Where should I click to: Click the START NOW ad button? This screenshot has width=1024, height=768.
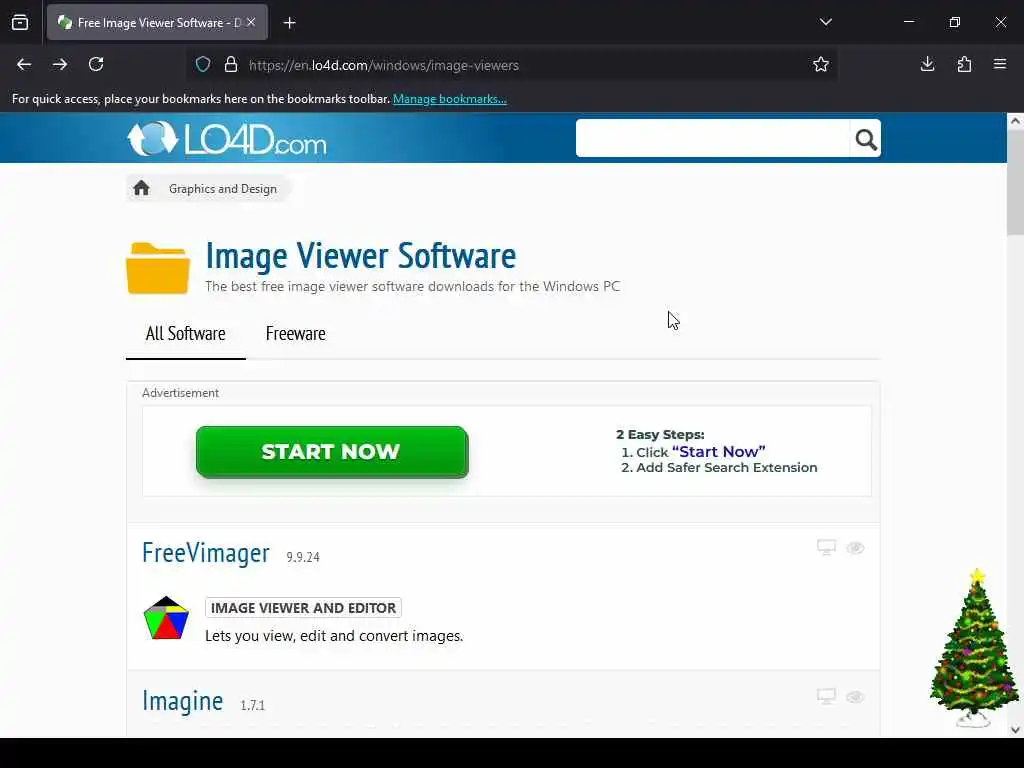(332, 452)
